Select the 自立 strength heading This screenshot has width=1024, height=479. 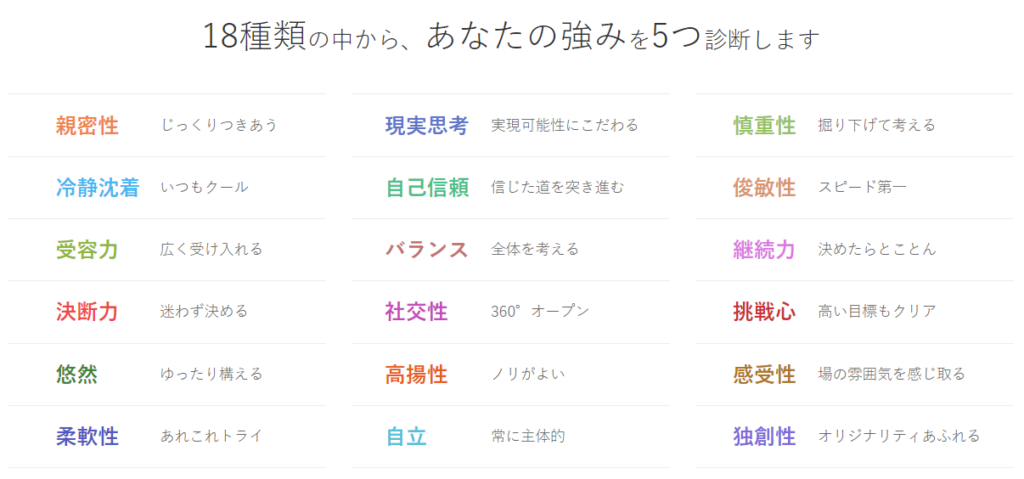tap(406, 437)
